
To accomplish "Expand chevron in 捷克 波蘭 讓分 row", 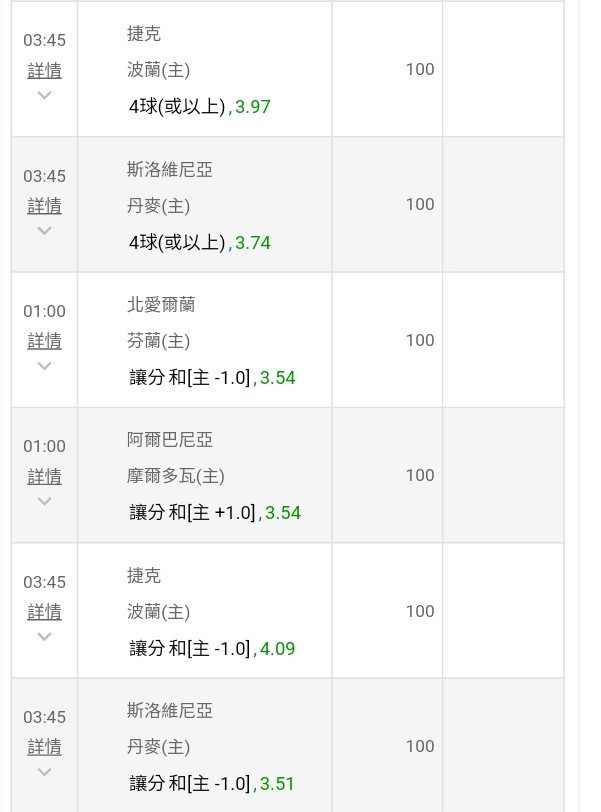I will tap(45, 636).
